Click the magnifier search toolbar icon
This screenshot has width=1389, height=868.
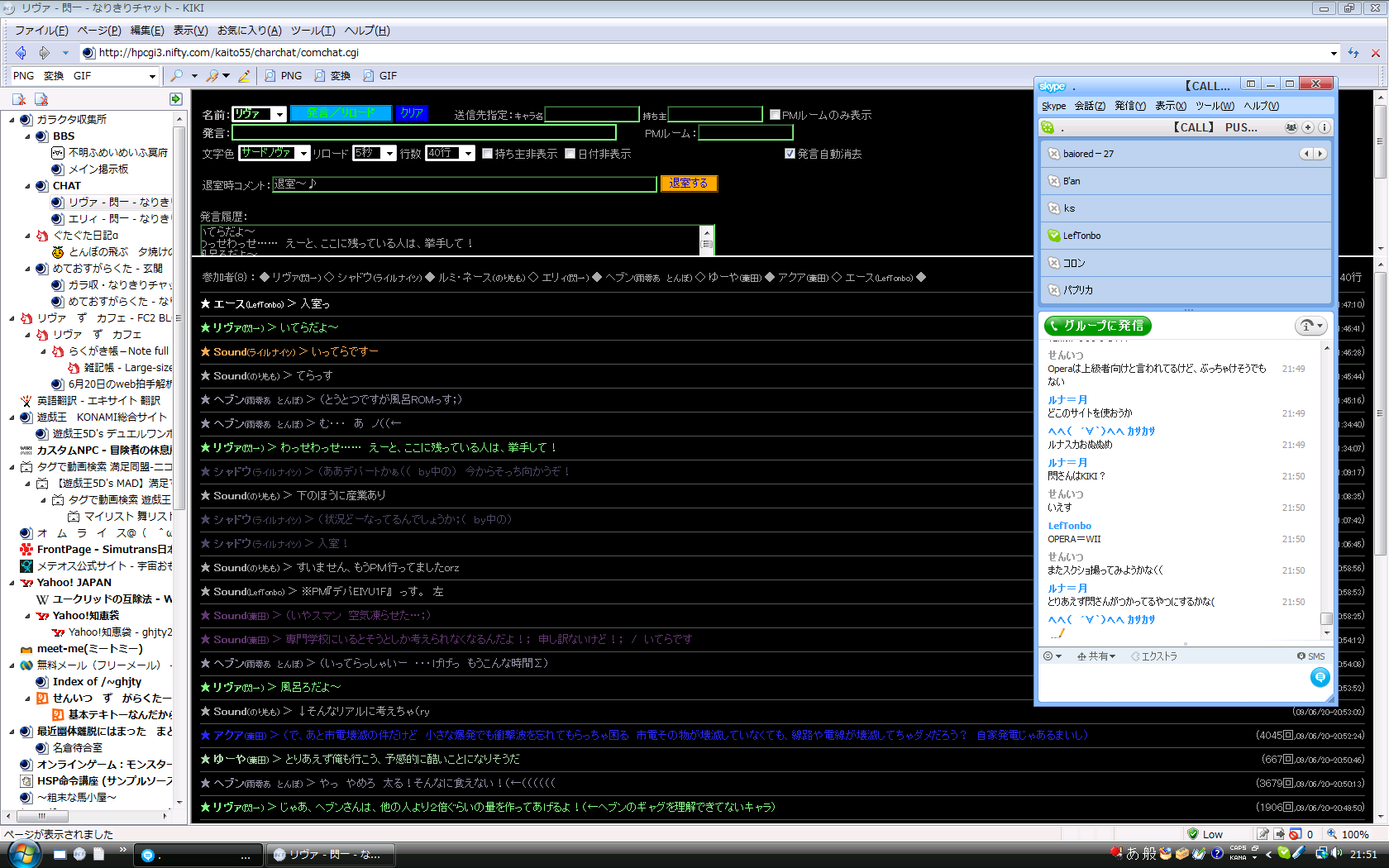tap(177, 76)
